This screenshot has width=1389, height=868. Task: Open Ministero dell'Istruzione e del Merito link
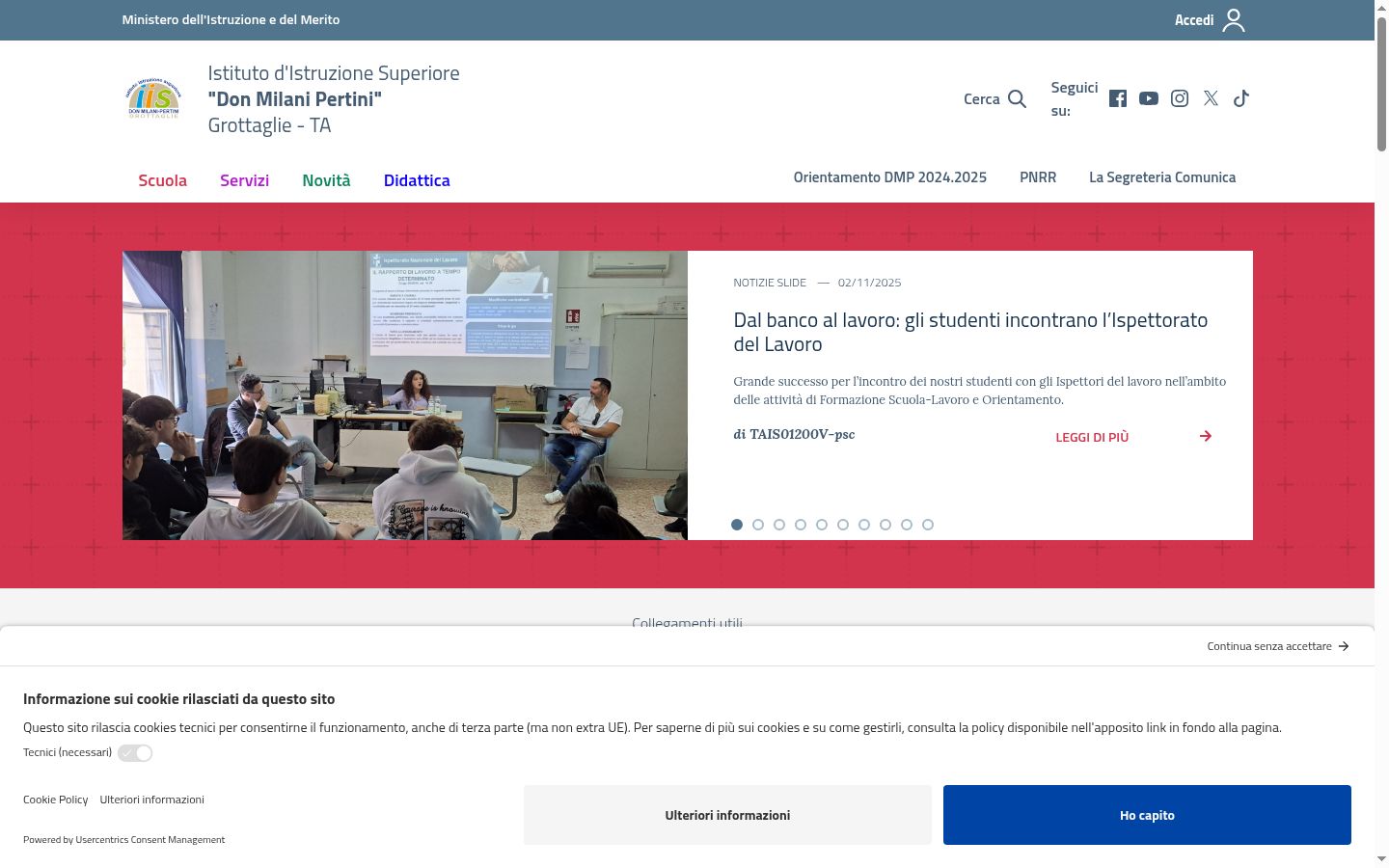click(231, 19)
